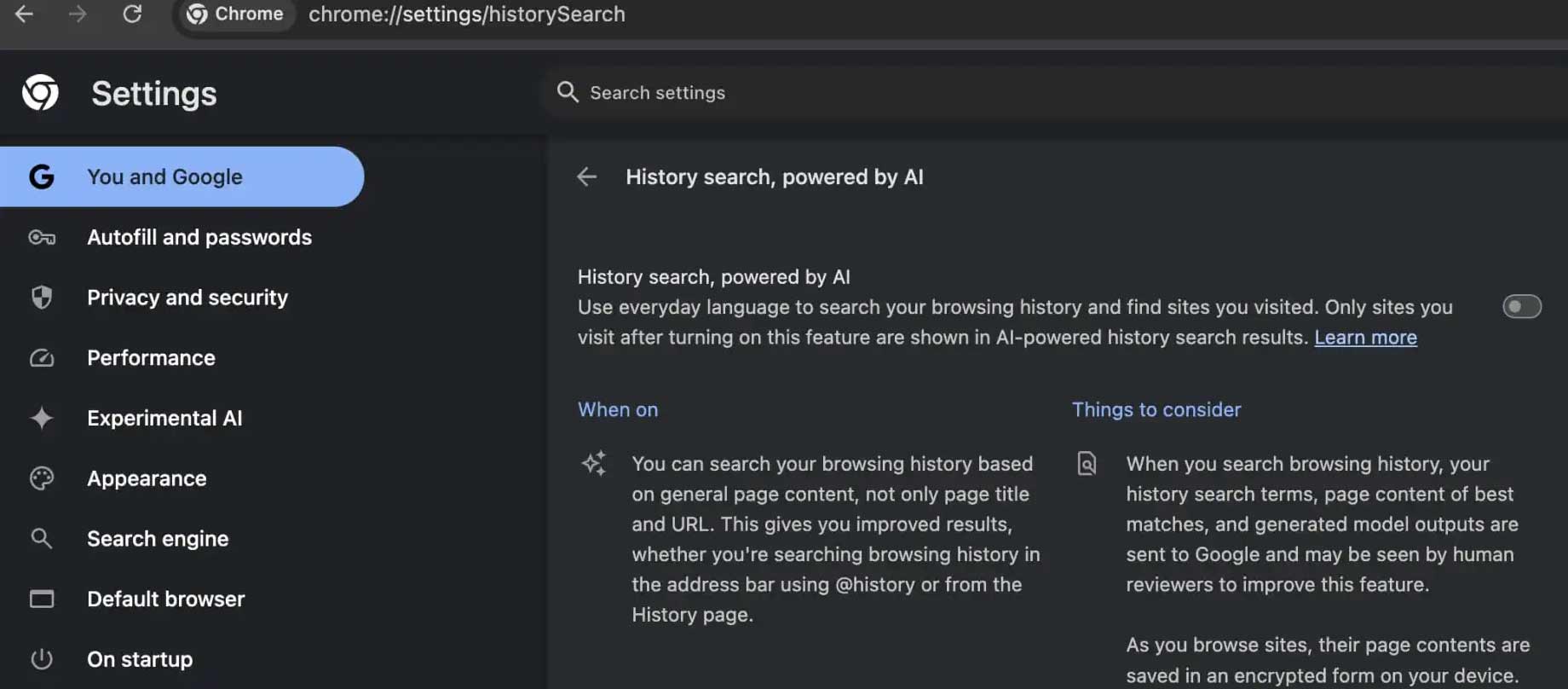
Task: Go back with the browser back arrow
Action: 25,14
